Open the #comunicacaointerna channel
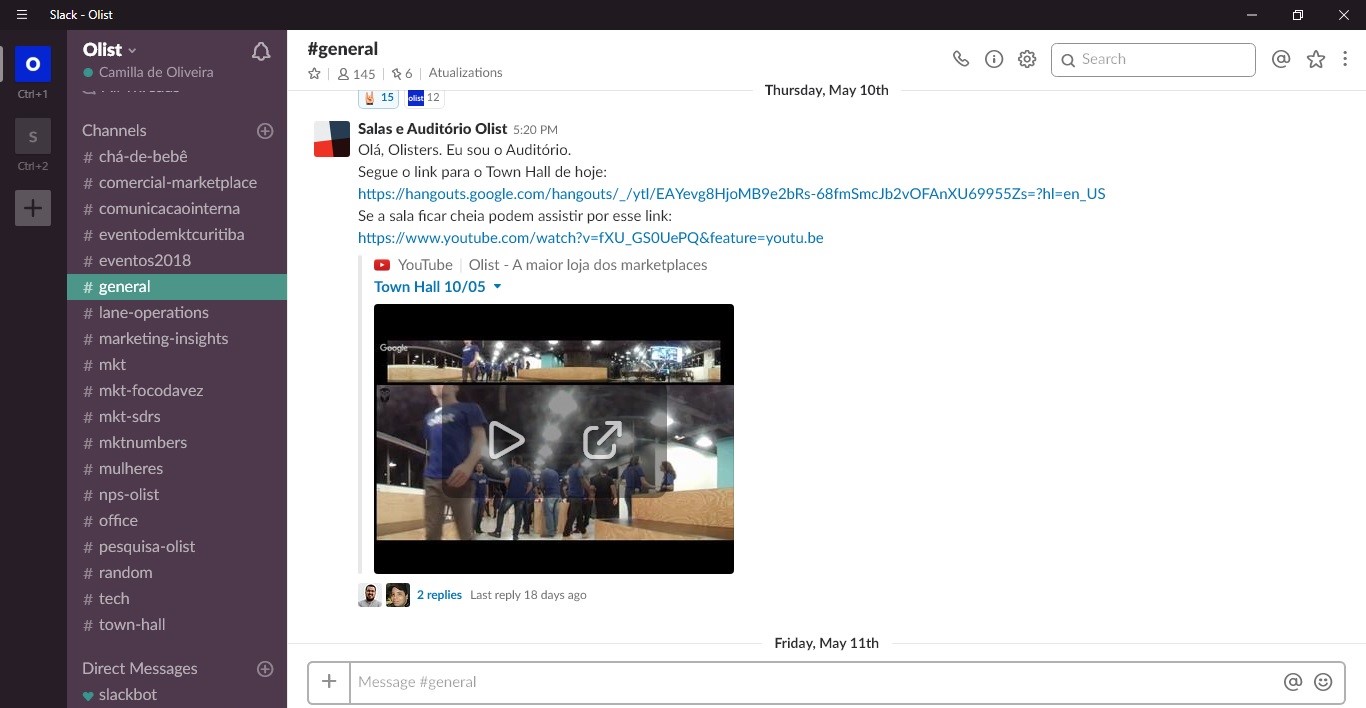 click(177, 209)
